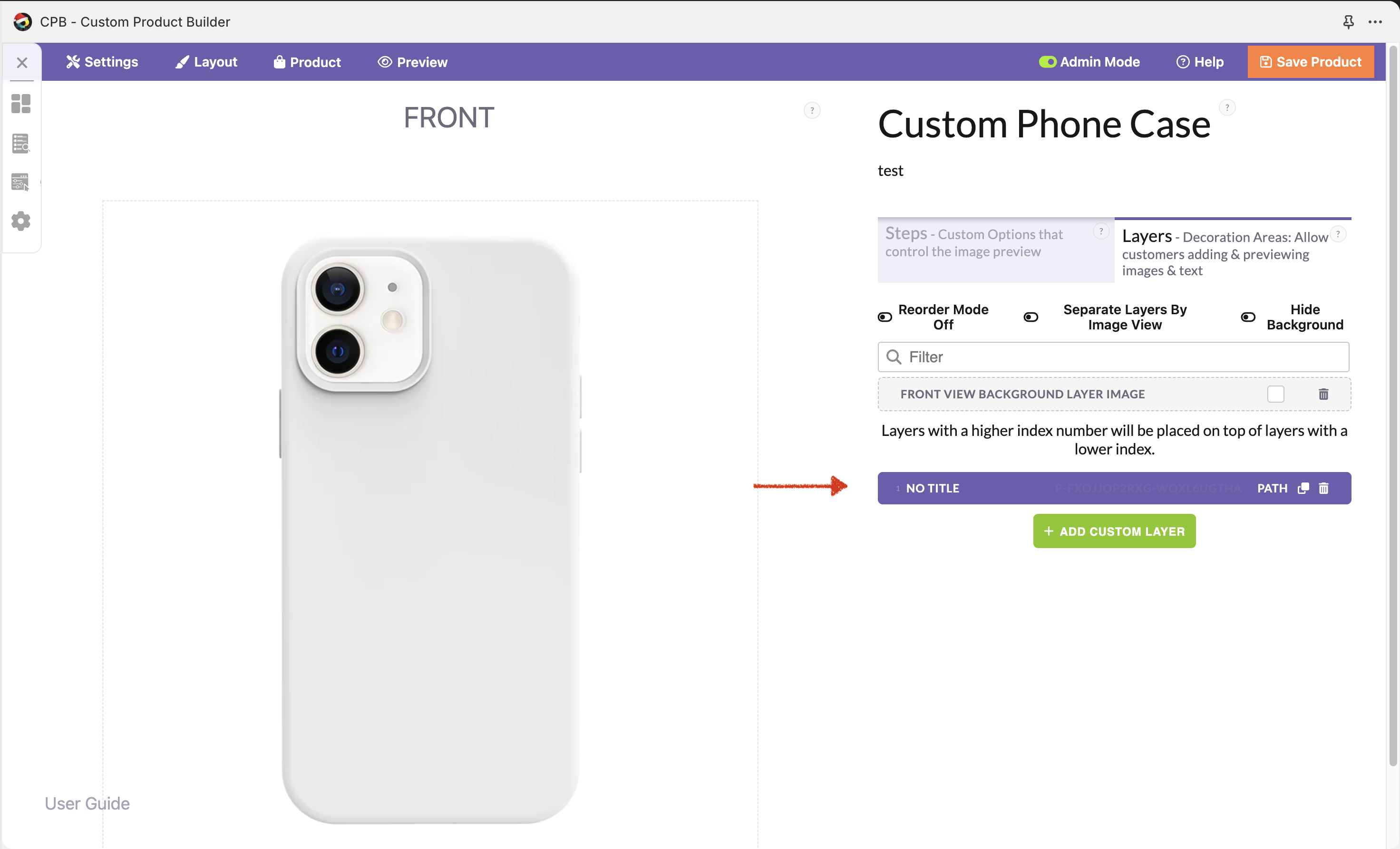Screen dimensions: 1400x849
Task: Open the Layout menu
Action: (x=206, y=62)
